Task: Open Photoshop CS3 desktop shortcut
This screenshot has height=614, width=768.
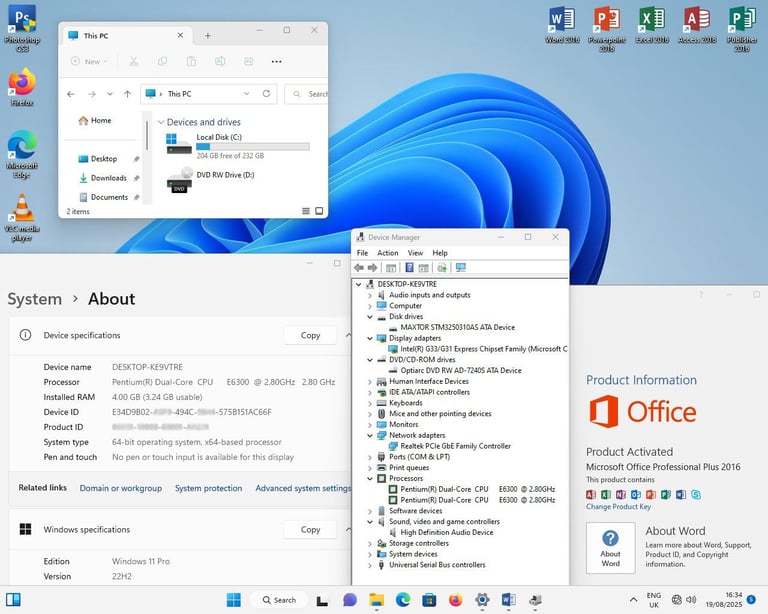Action: [22, 28]
